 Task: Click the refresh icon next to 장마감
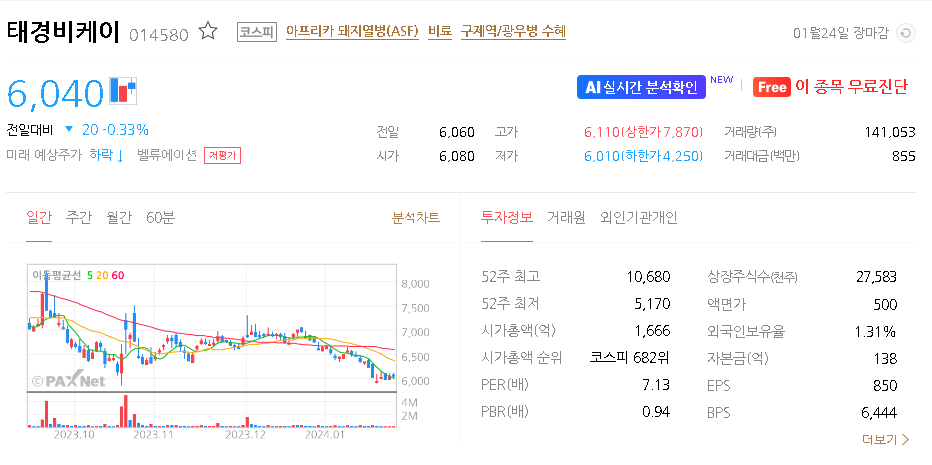[x=906, y=33]
